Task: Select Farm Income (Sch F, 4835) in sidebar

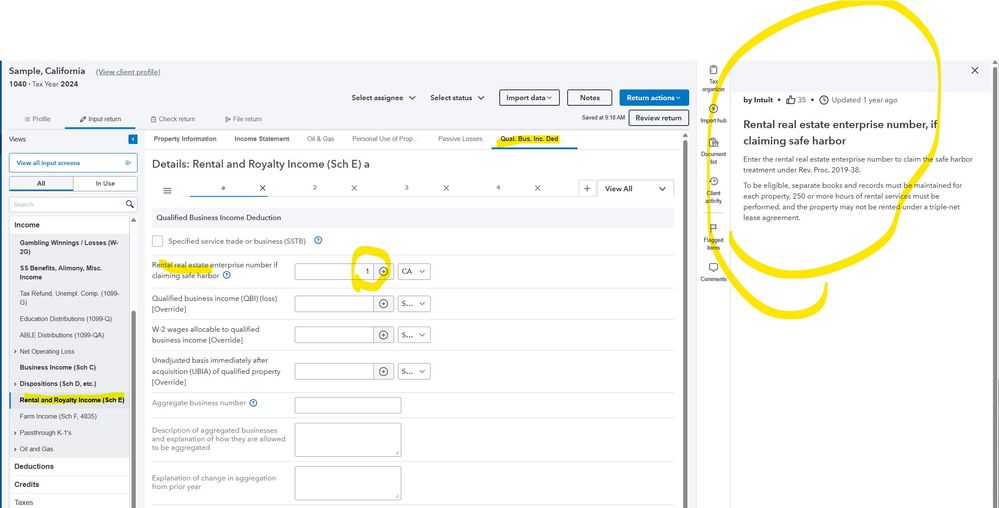Action: tap(58, 415)
